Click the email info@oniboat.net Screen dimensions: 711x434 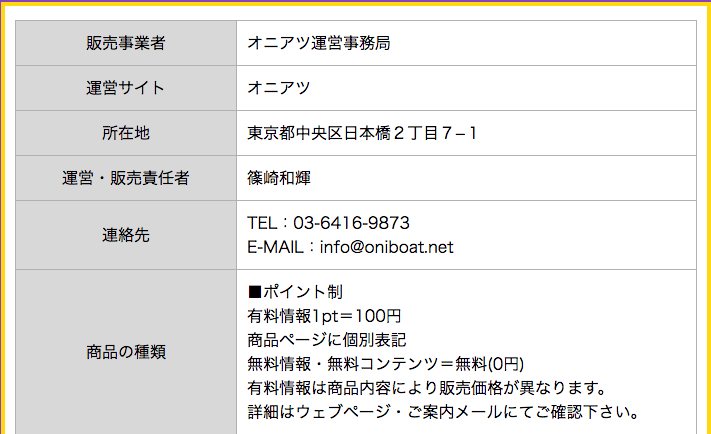pyautogui.click(x=386, y=247)
